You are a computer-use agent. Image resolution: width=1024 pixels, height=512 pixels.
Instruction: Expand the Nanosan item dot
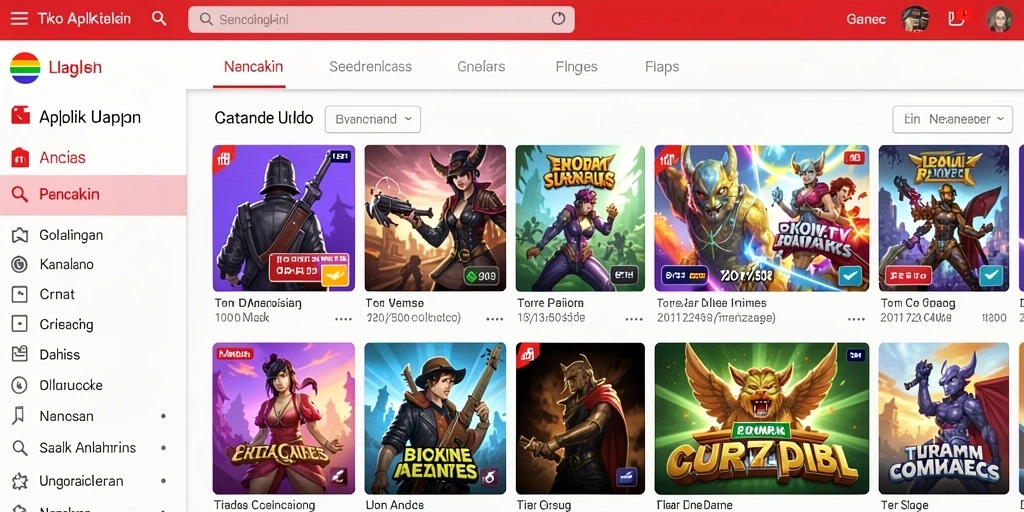(x=163, y=416)
